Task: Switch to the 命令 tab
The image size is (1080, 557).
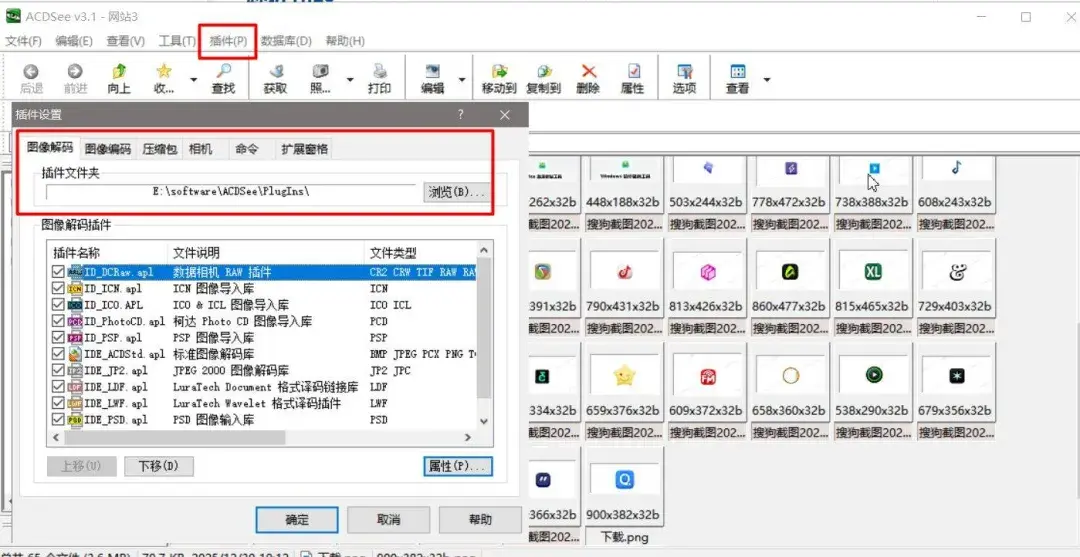Action: (247, 149)
